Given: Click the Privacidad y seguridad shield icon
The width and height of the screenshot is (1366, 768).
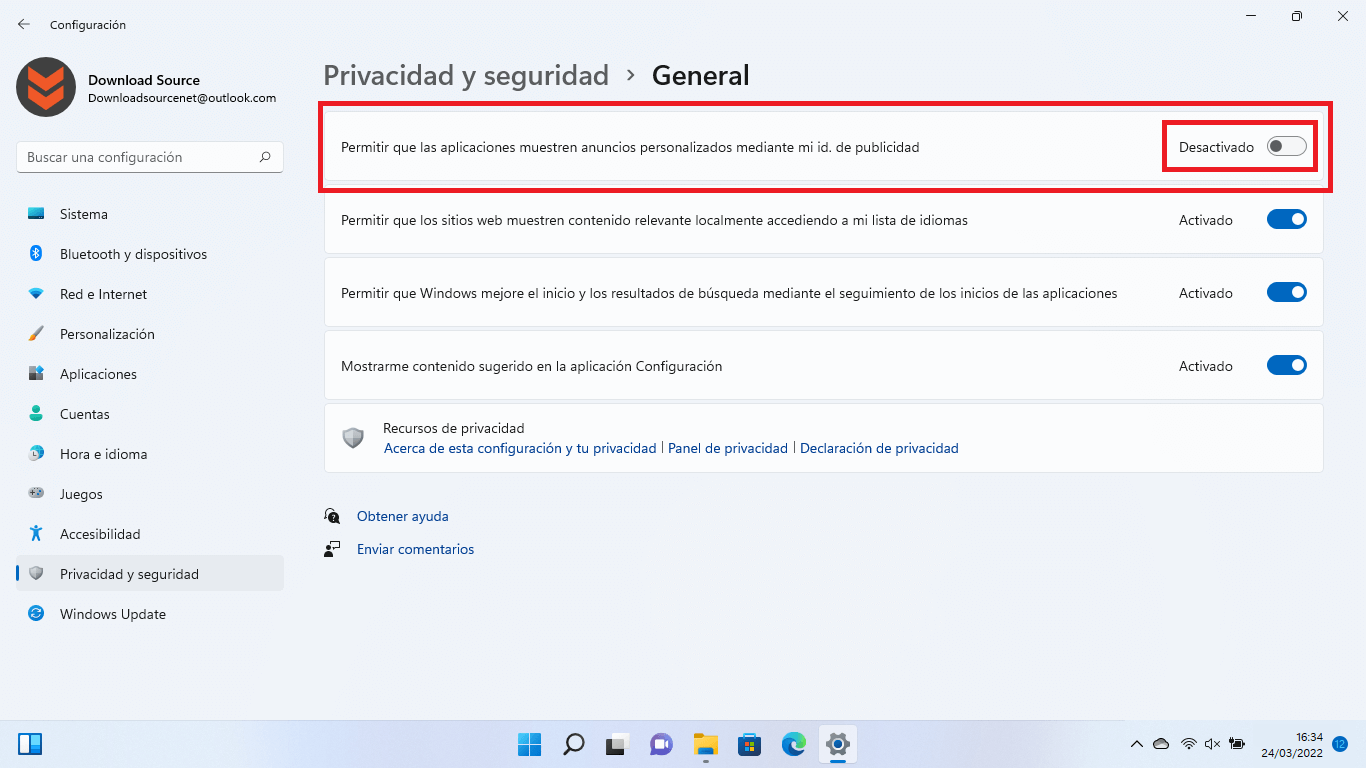Looking at the screenshot, I should coord(36,574).
